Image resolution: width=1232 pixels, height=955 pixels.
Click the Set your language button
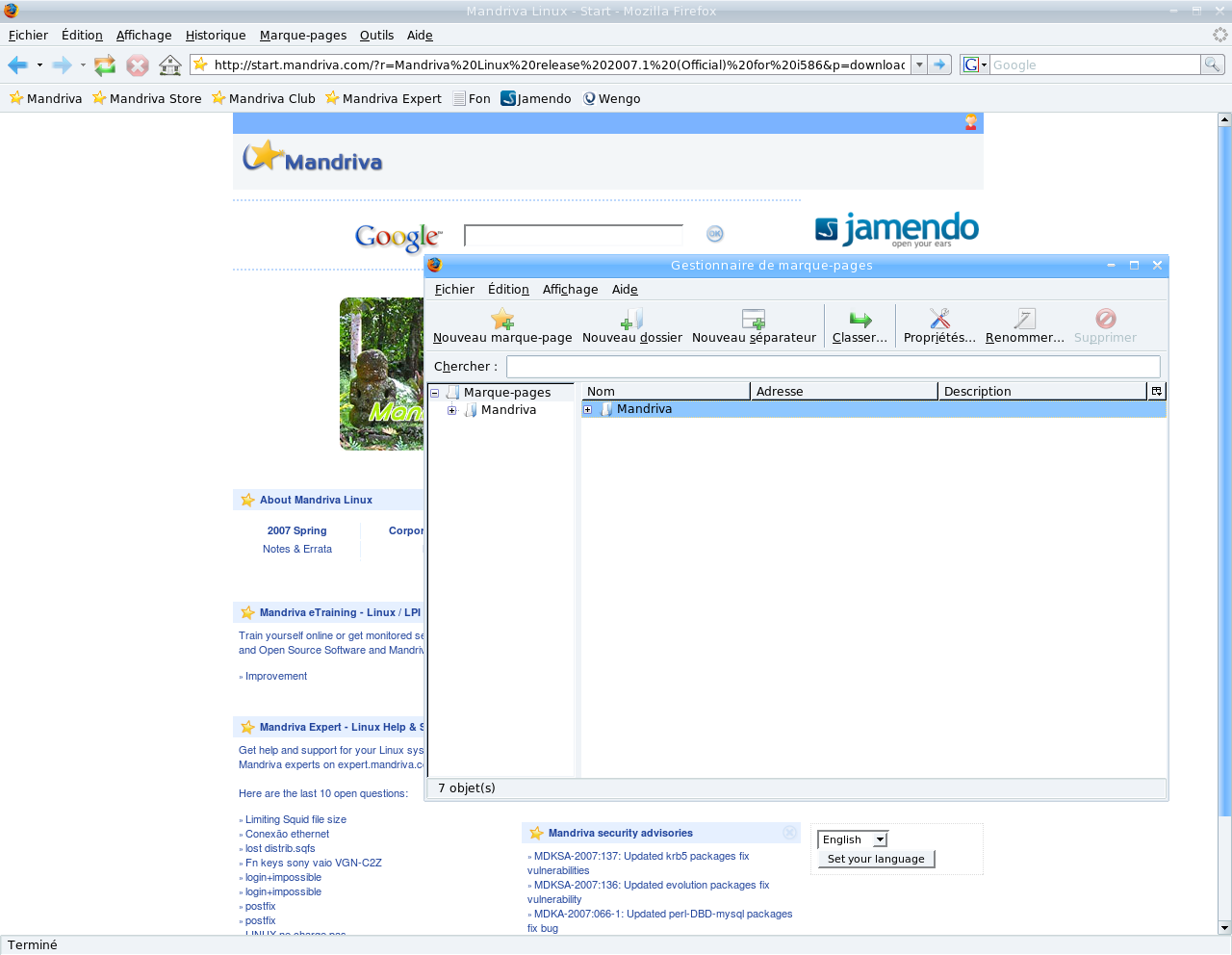[876, 859]
